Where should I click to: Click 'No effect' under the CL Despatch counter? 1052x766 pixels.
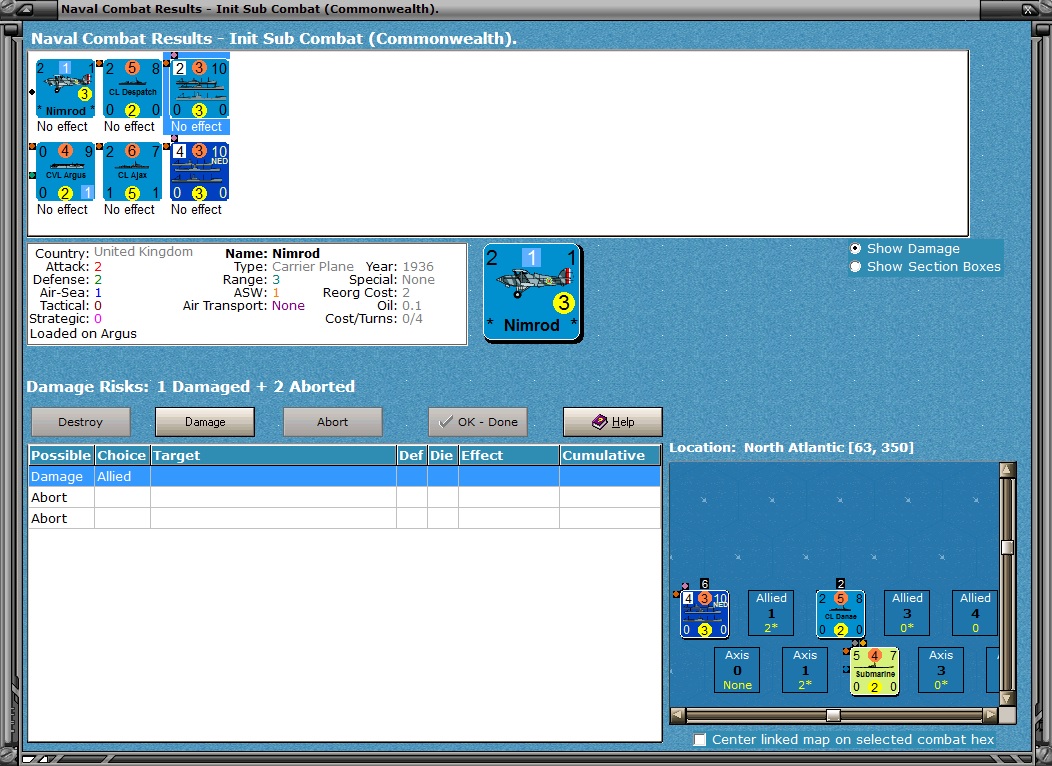click(x=129, y=127)
